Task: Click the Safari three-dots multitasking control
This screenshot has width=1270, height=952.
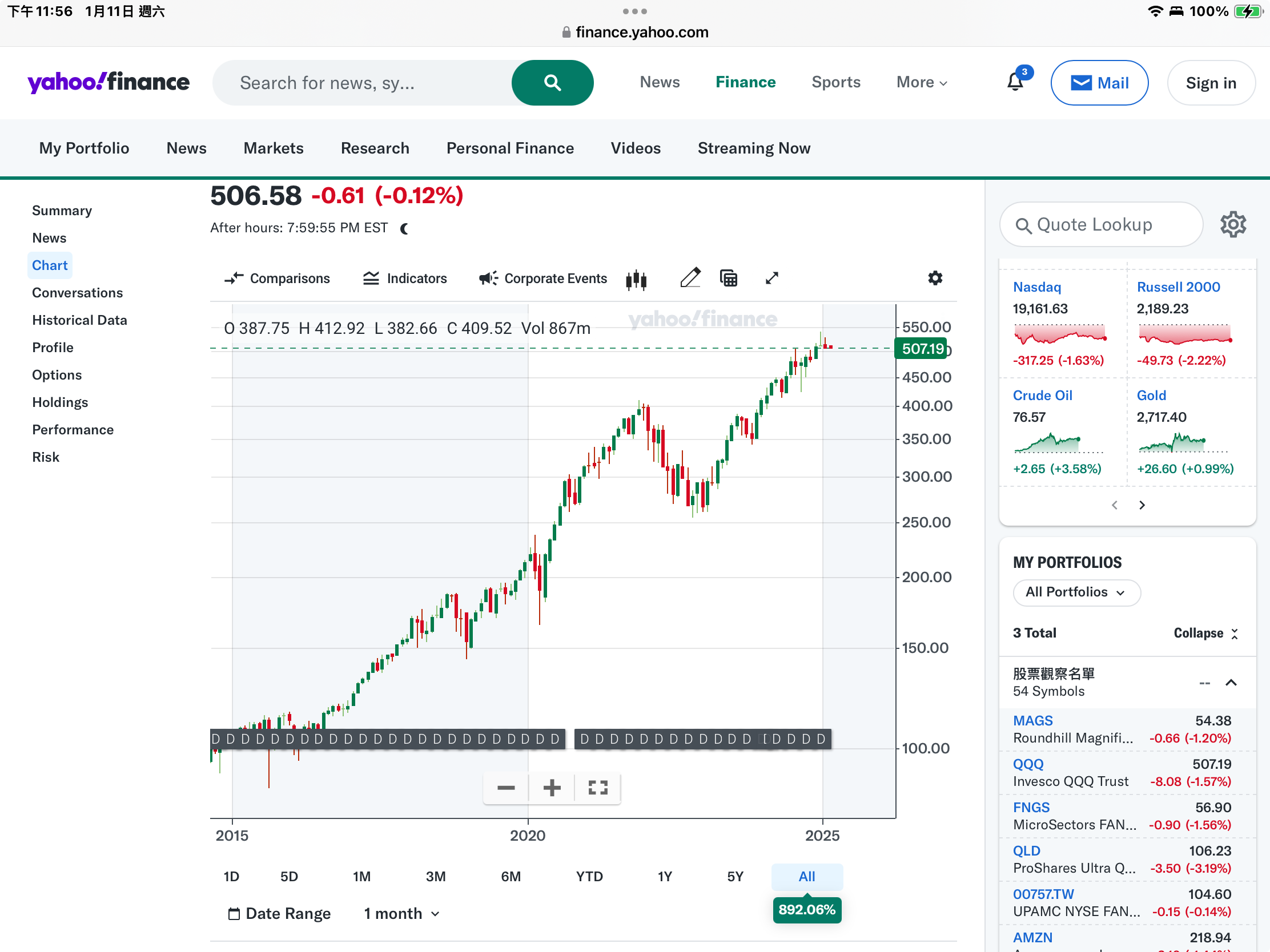Action: pyautogui.click(x=634, y=11)
